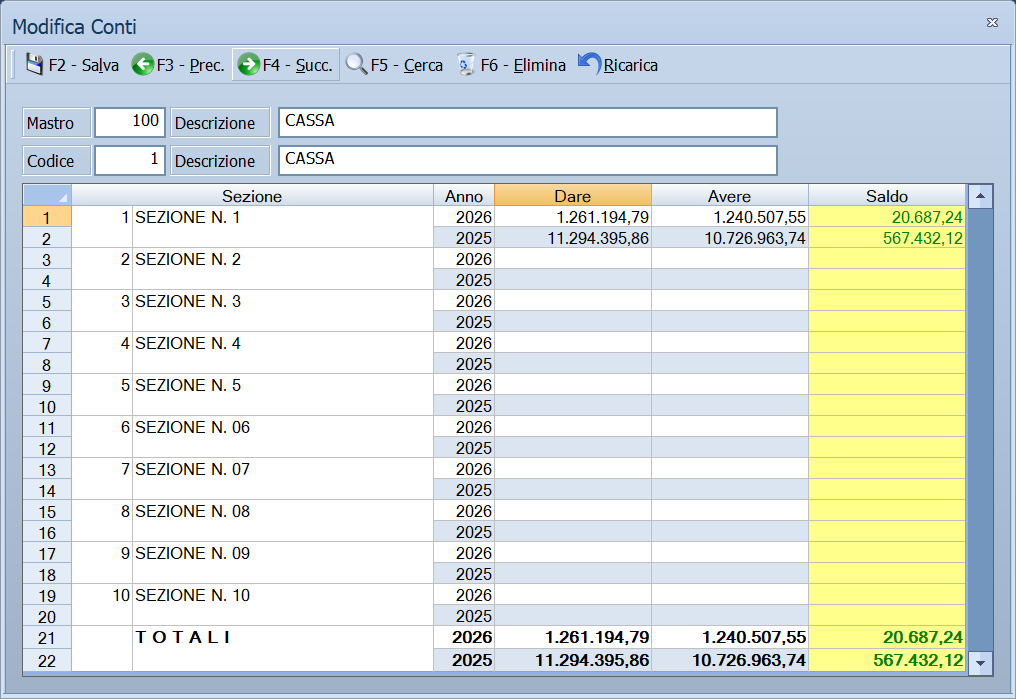Screen dimensions: 1016x699
Task: Click the F2 Salva floppy disk icon
Action: click(34, 65)
